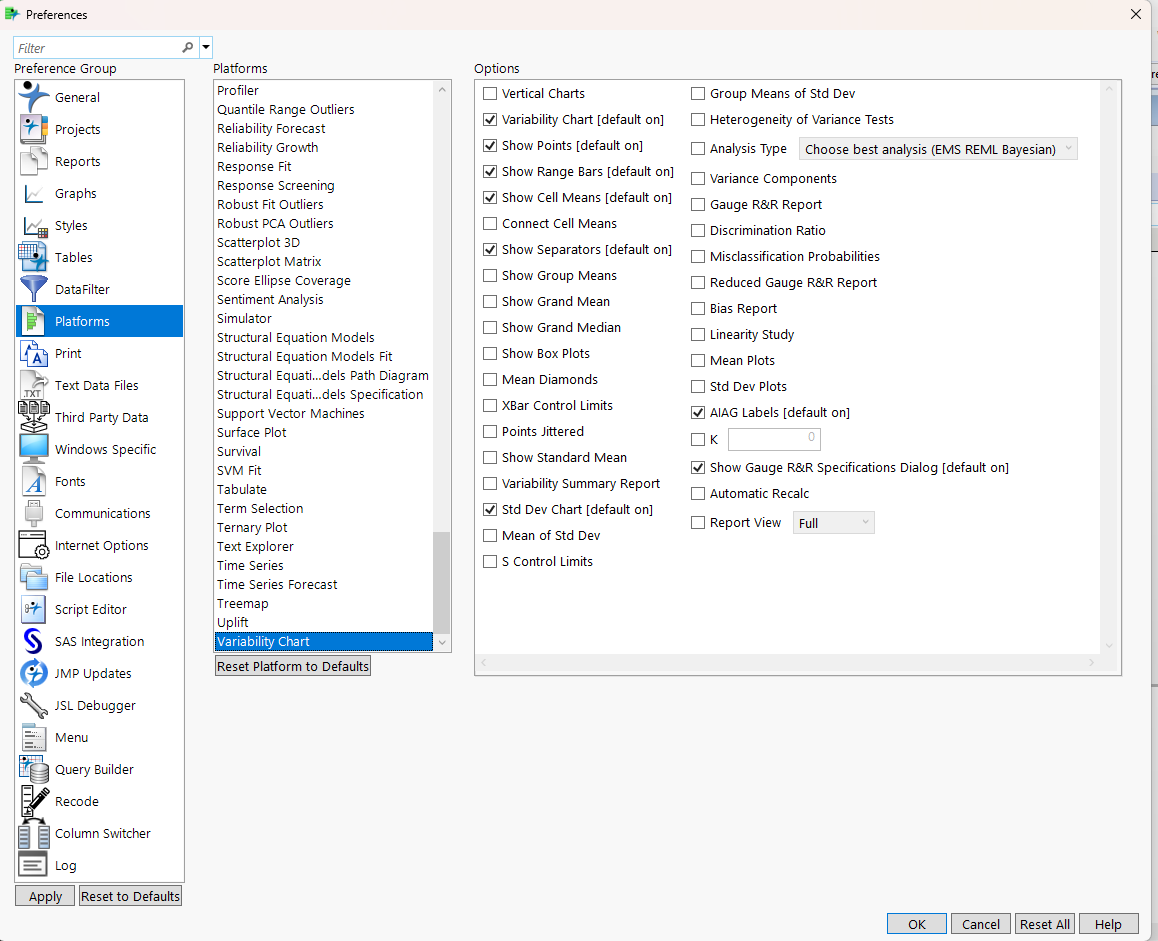This screenshot has width=1158, height=941.
Task: Open the JMP Updates preferences icon
Action: pyautogui.click(x=33, y=673)
